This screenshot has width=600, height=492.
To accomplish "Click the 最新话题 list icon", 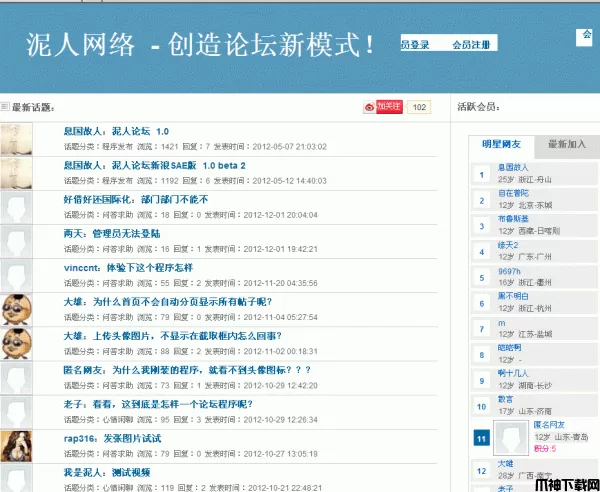I will pyautogui.click(x=5, y=107).
